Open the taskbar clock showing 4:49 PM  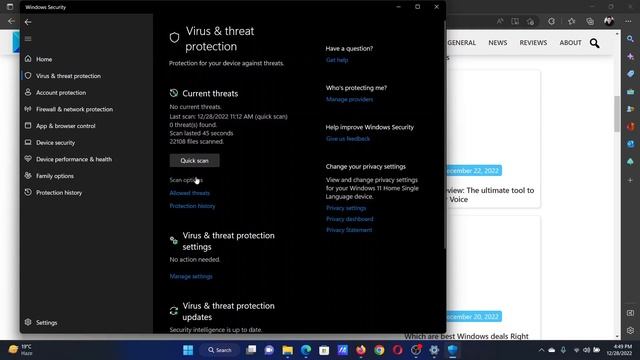(619, 350)
